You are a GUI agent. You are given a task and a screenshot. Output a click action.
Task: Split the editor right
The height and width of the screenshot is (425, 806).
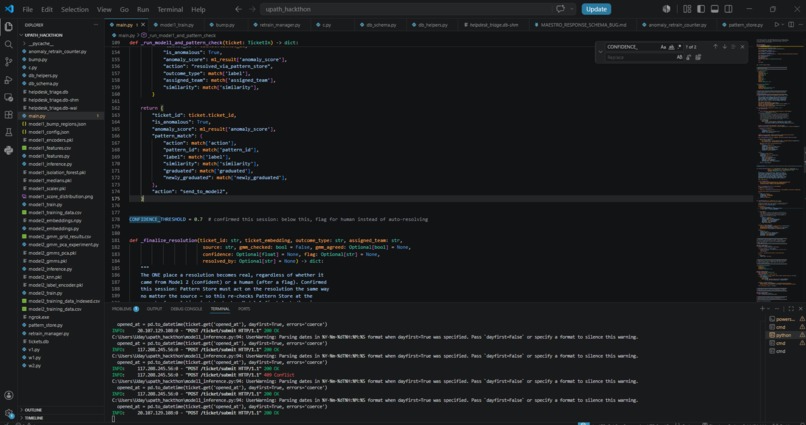[x=791, y=25]
